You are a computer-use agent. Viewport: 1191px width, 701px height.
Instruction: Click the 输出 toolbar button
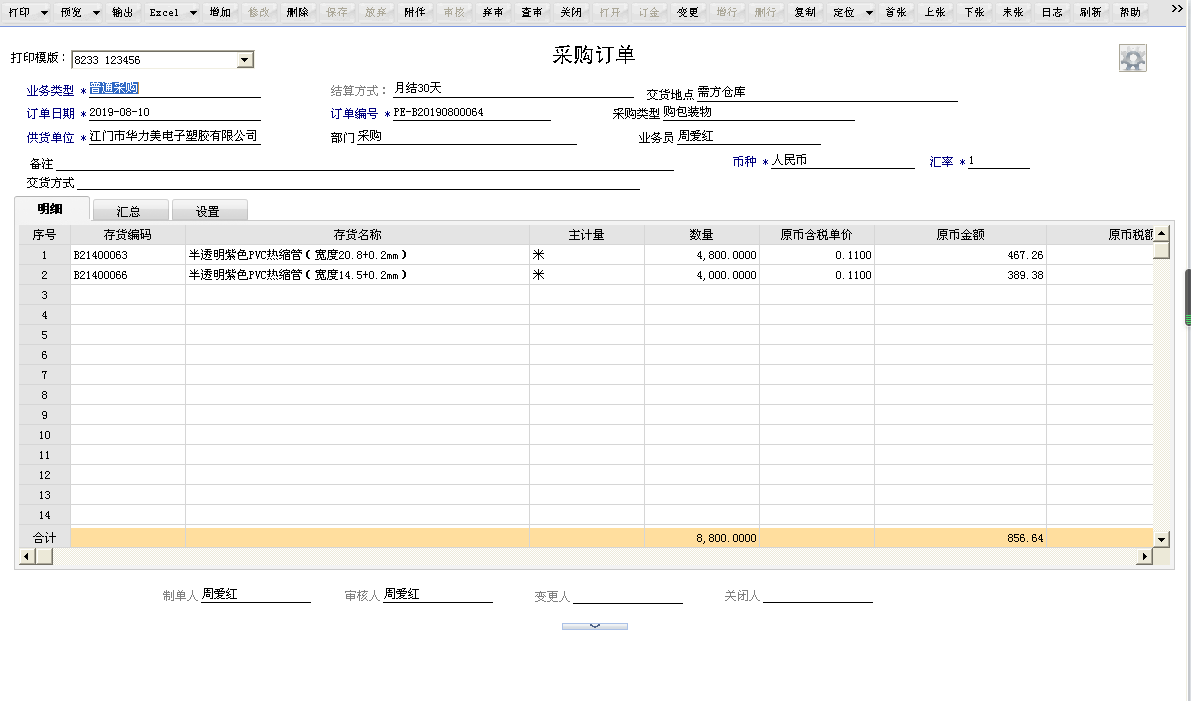click(122, 12)
